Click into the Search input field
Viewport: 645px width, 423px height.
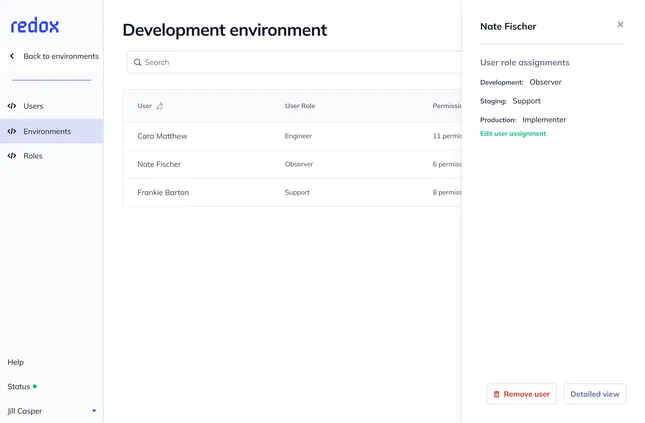pos(294,63)
